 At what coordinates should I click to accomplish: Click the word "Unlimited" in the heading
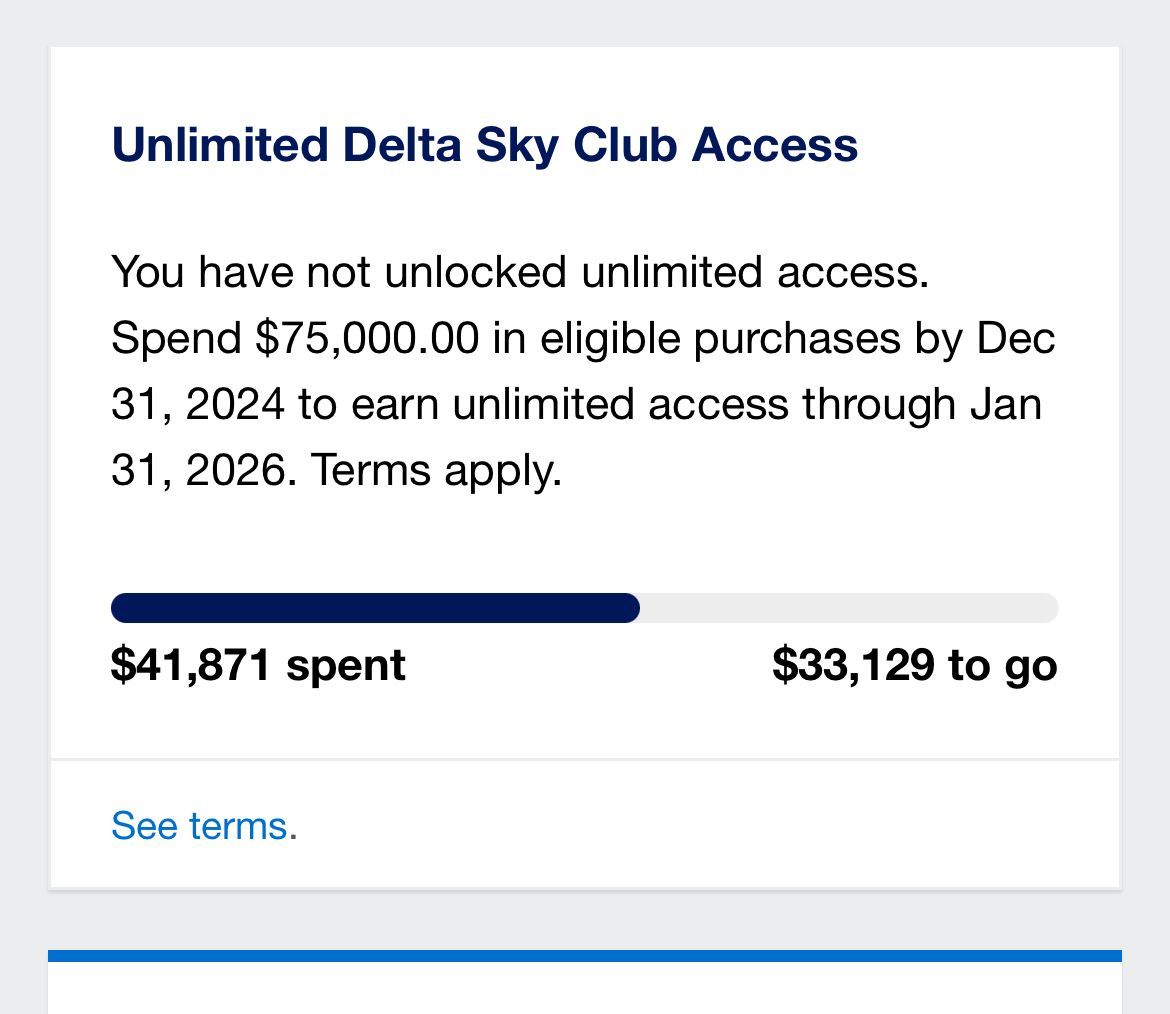(219, 144)
